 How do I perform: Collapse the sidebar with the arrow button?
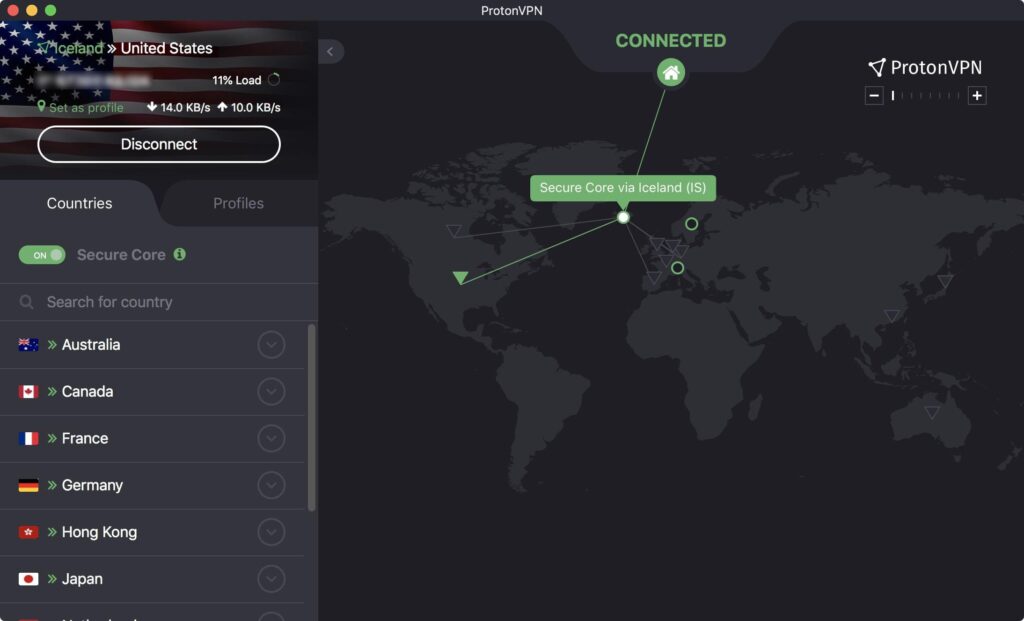pos(330,52)
